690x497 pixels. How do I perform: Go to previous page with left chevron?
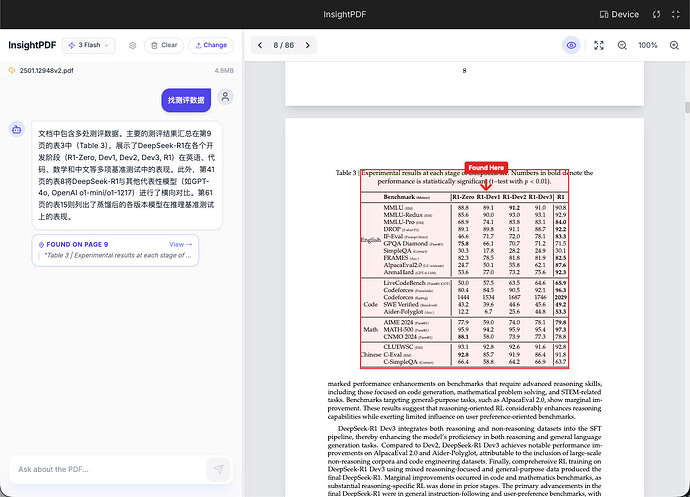point(260,45)
